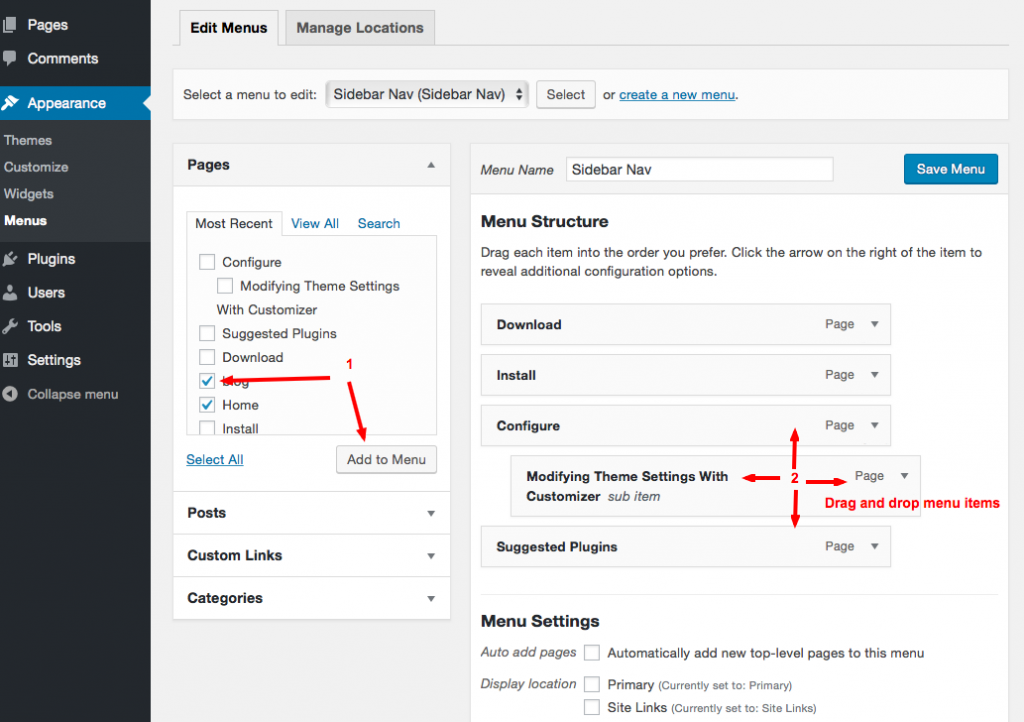Click the Suggested Plugins menu structure item

pyautogui.click(x=686, y=546)
